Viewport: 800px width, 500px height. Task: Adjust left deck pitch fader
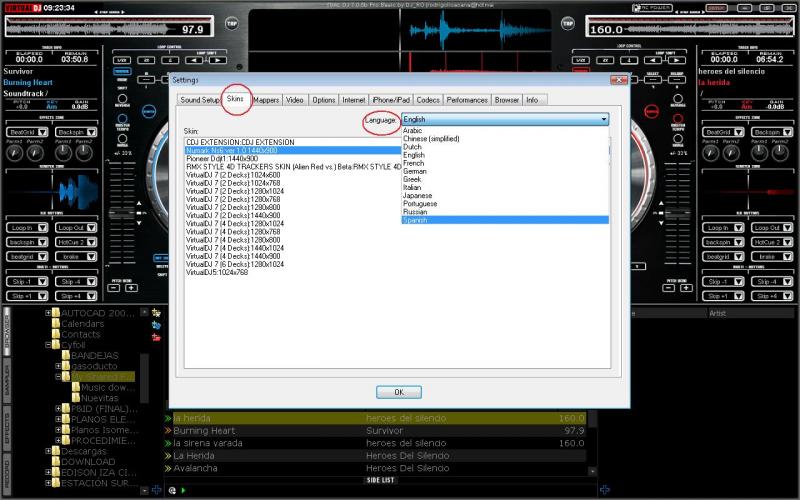(x=122, y=213)
